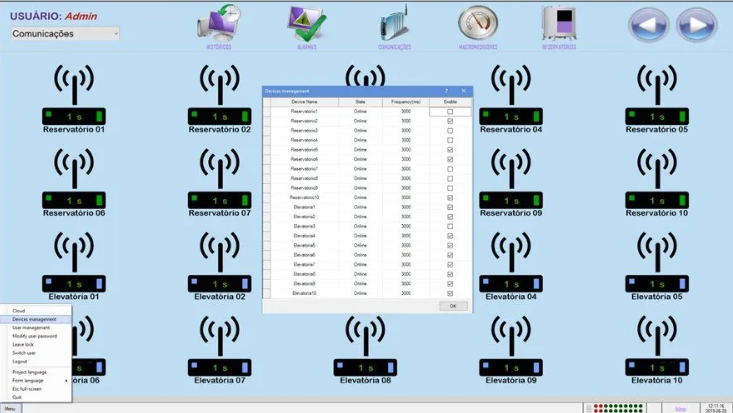733x413 pixels.
Task: Click the Enable column header
Action: click(x=450, y=102)
